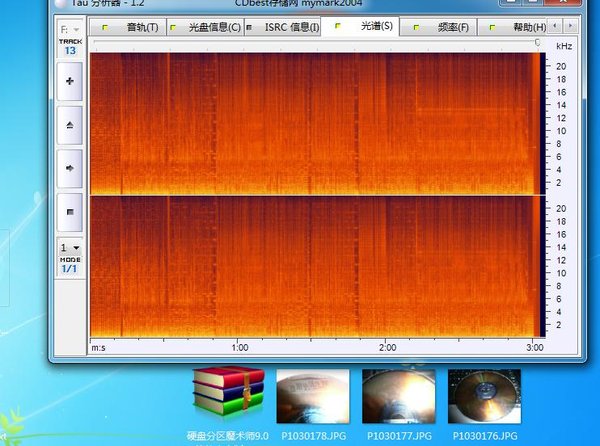Click the right arrow play button
Screen dimensions: 600x446
[x=70, y=168]
